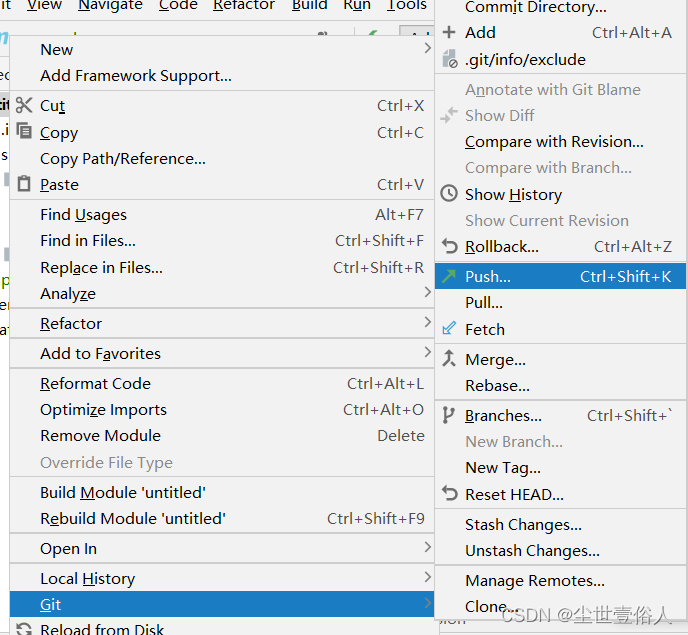The image size is (688, 635).
Task: Click the .git/info/exclude file icon
Action: (x=450, y=59)
